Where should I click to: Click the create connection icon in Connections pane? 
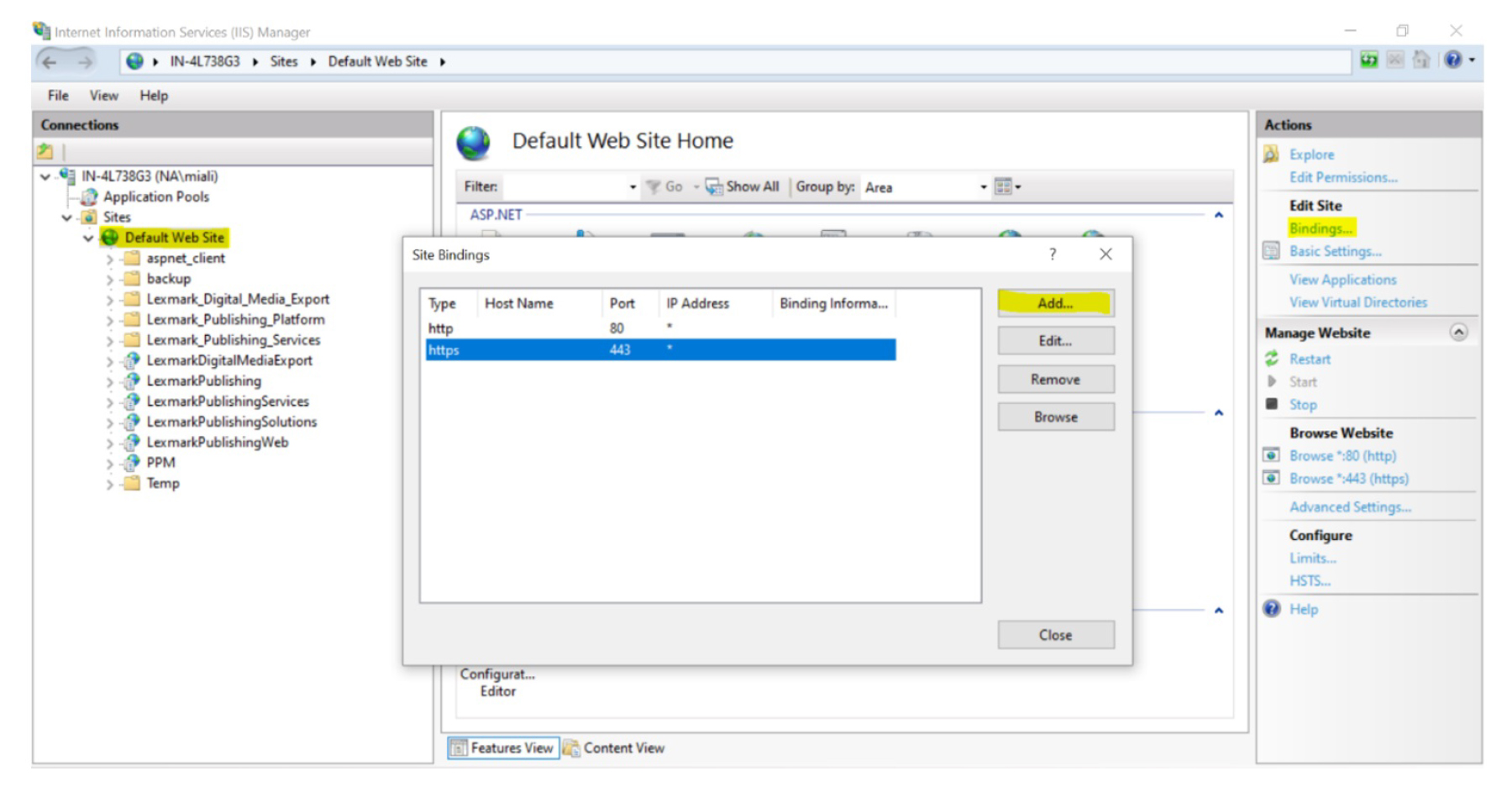pos(45,152)
